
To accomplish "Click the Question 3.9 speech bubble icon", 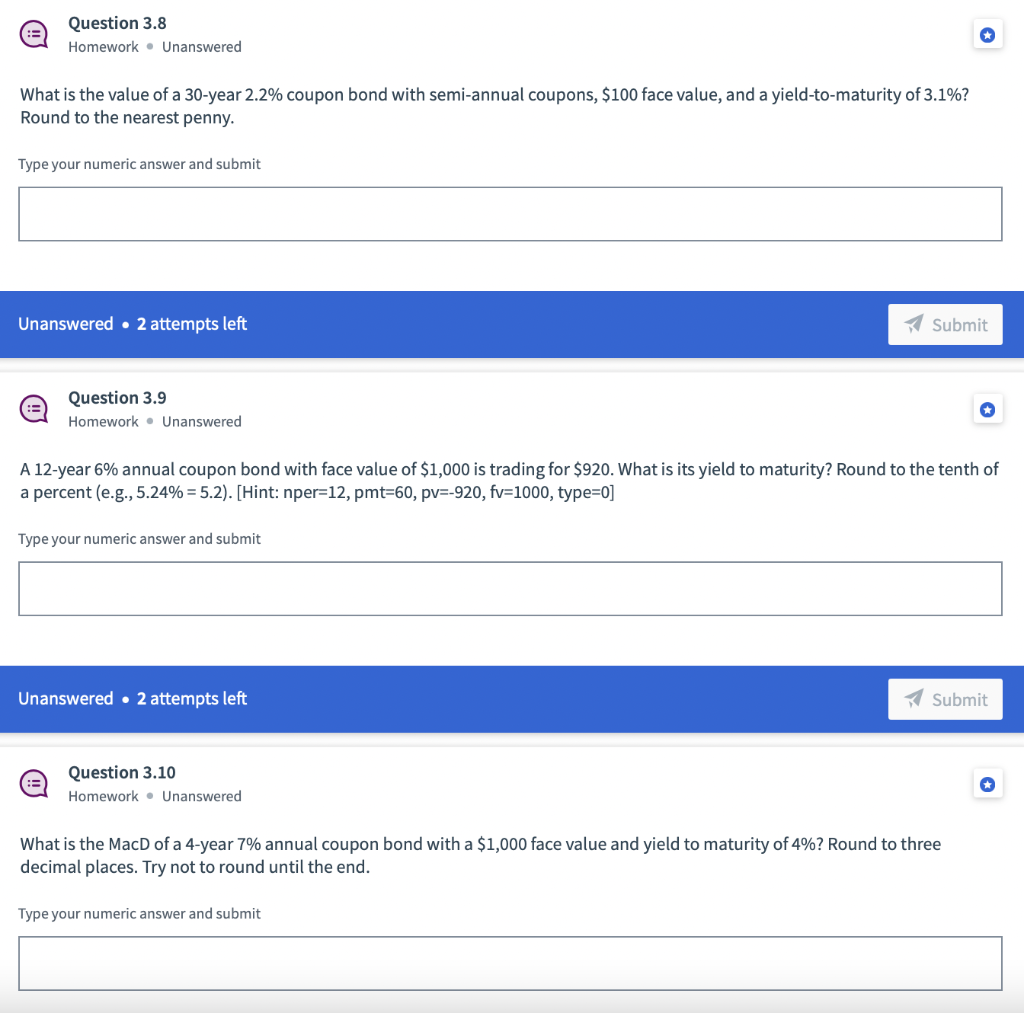I will pos(33,409).
